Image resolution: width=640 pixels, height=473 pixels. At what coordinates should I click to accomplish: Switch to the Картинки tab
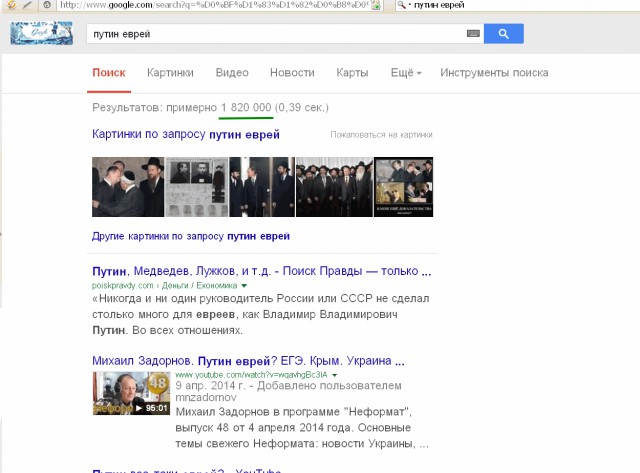pos(170,73)
